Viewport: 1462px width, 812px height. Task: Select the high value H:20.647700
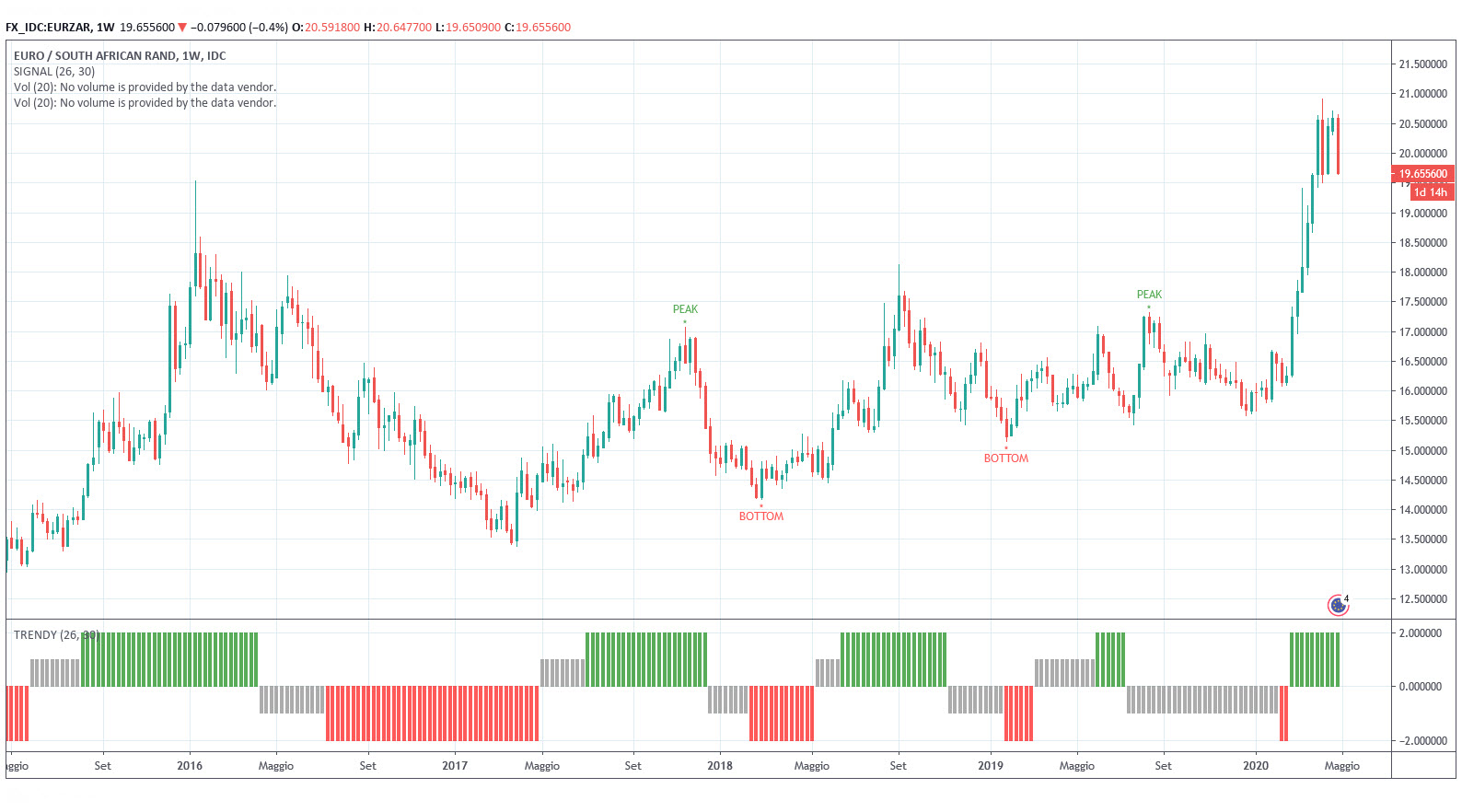click(x=398, y=27)
